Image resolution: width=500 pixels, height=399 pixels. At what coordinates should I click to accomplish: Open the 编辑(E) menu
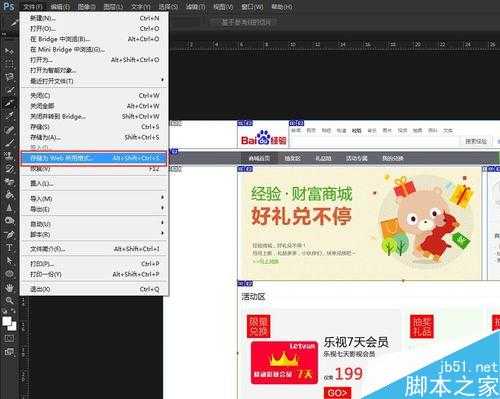(60, 6)
